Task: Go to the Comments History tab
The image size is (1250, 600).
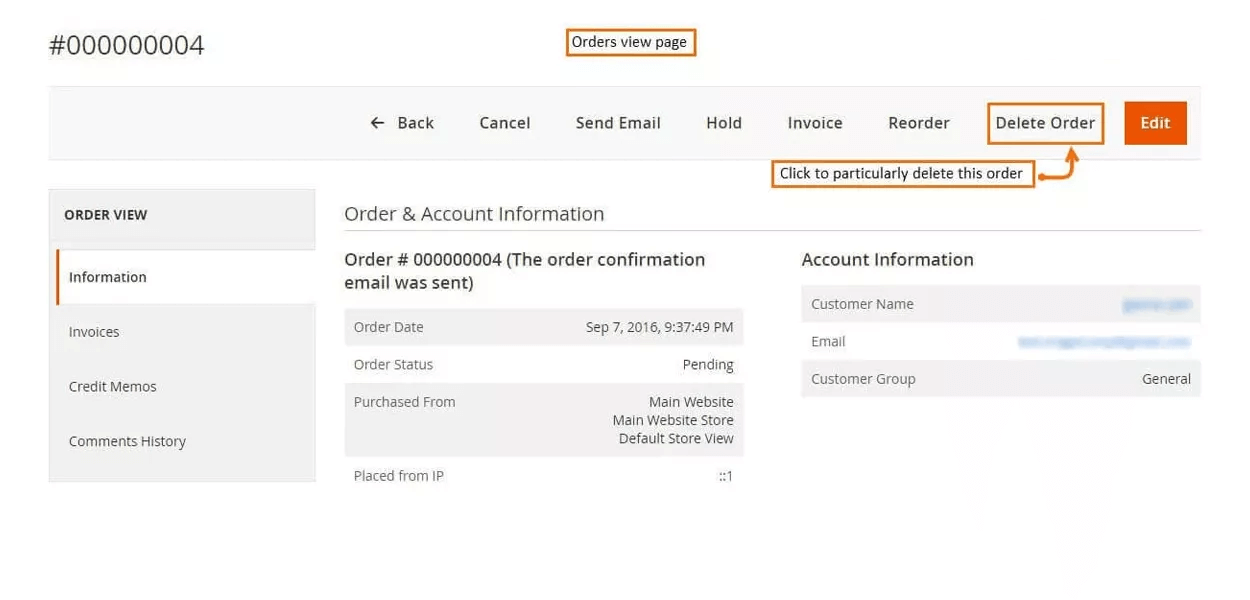Action: pyautogui.click(x=127, y=441)
